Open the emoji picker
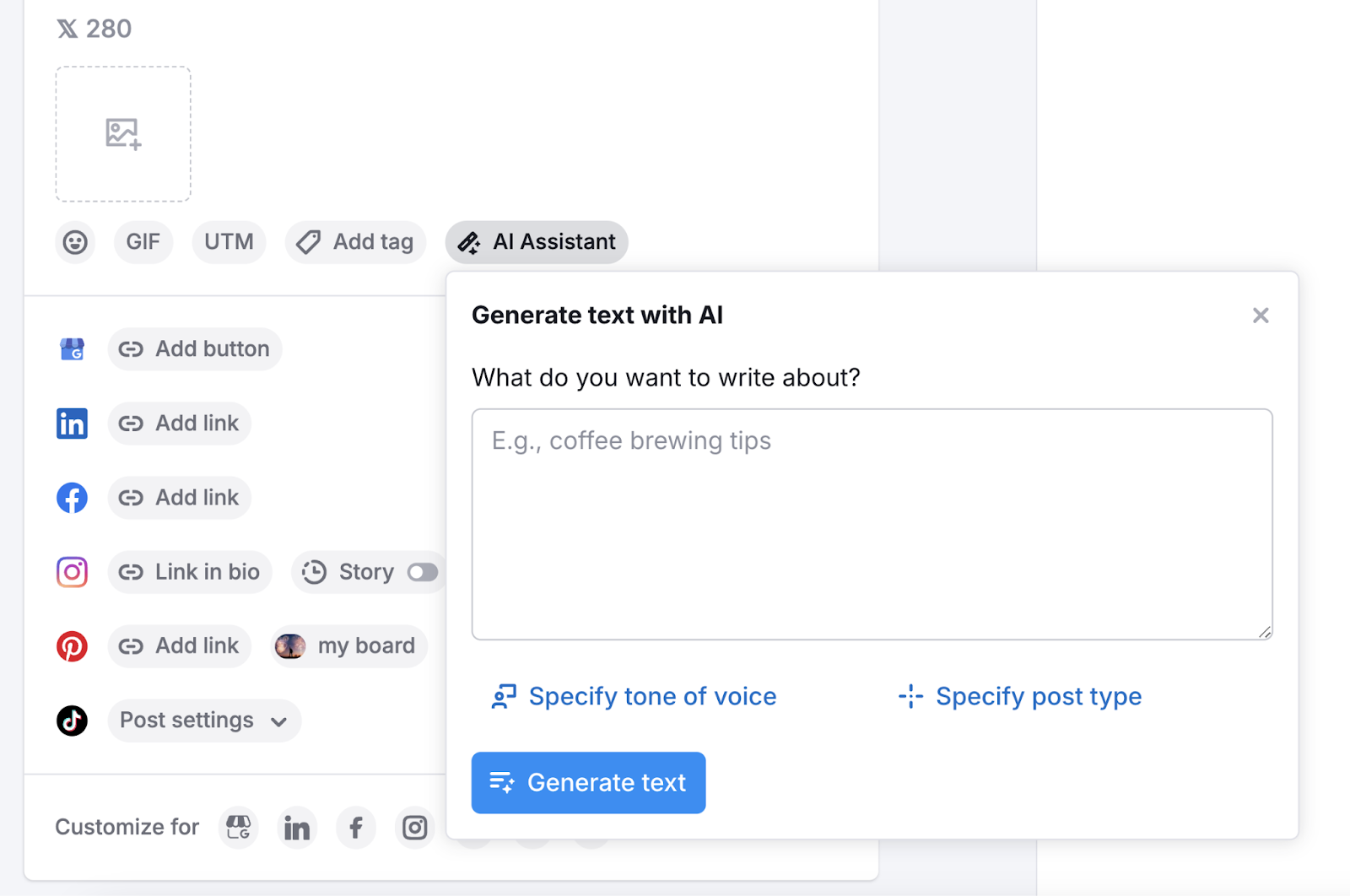 (75, 242)
